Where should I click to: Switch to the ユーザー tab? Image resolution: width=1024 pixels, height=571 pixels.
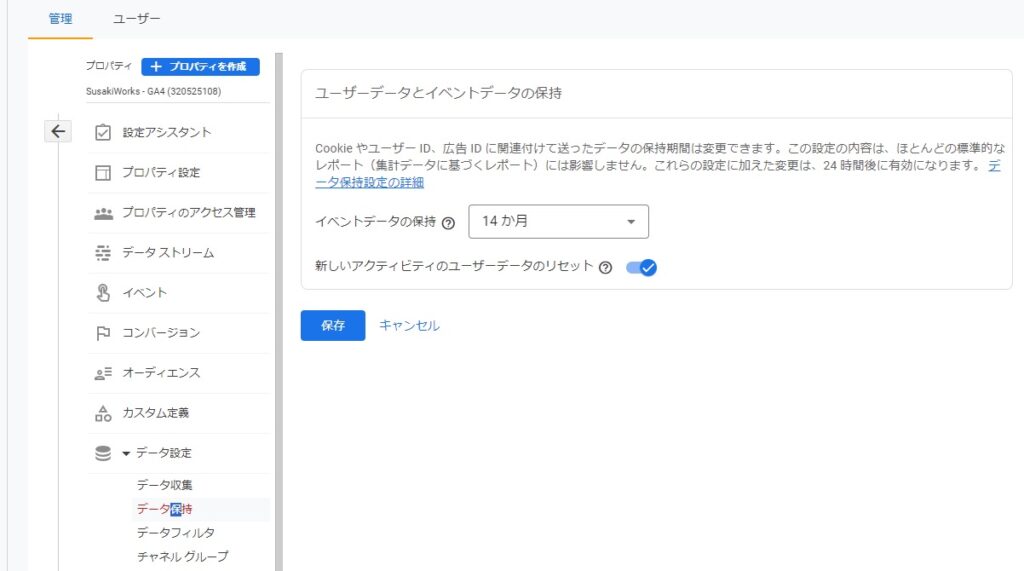[136, 18]
